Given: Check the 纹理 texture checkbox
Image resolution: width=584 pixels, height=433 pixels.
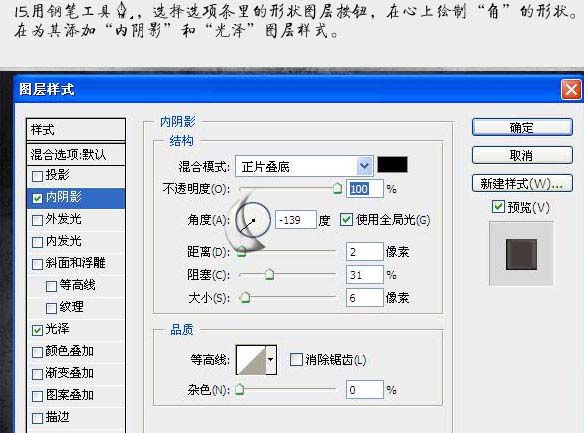Looking at the screenshot, I should coord(51,308).
